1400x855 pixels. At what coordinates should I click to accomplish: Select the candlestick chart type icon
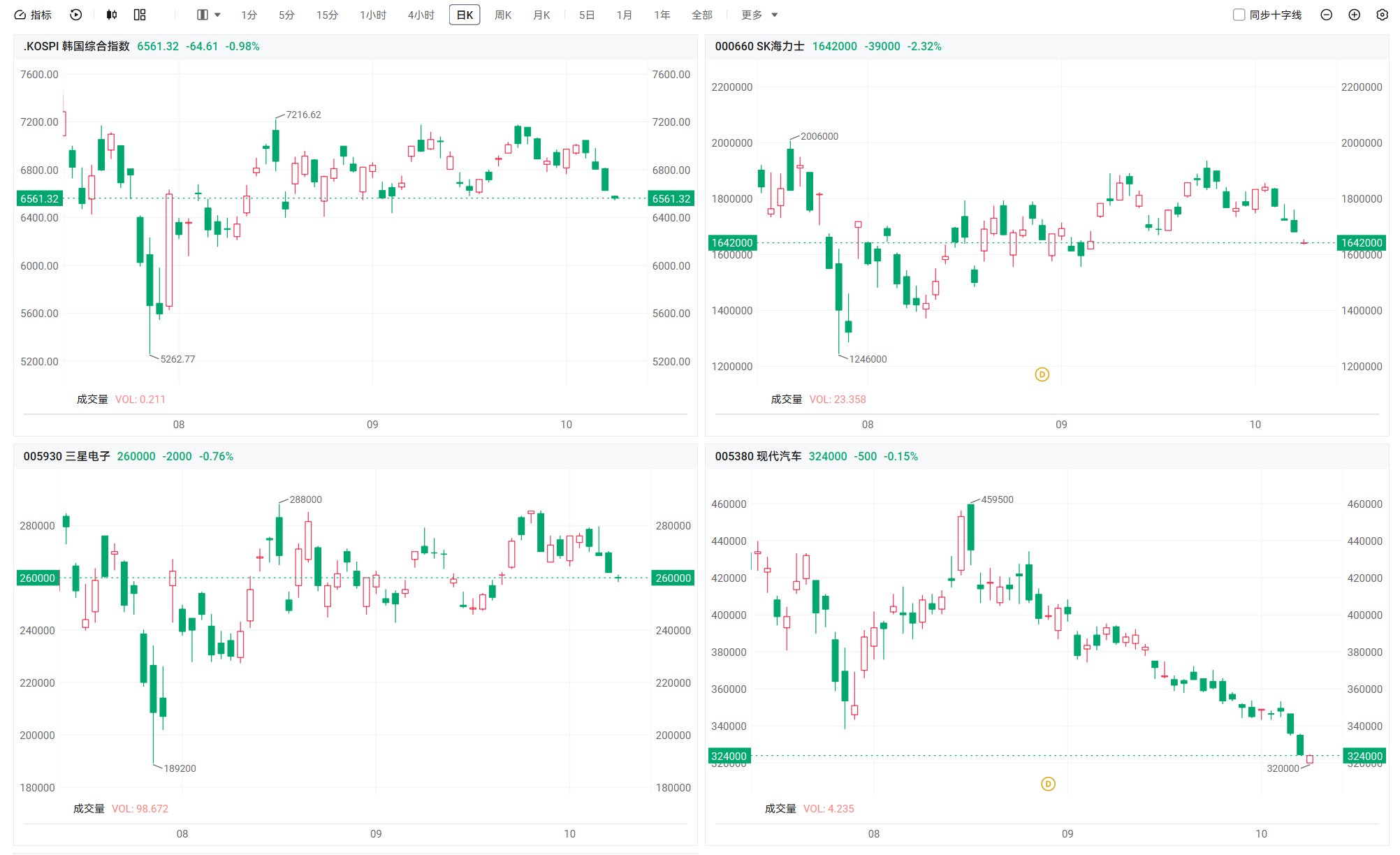click(x=112, y=15)
